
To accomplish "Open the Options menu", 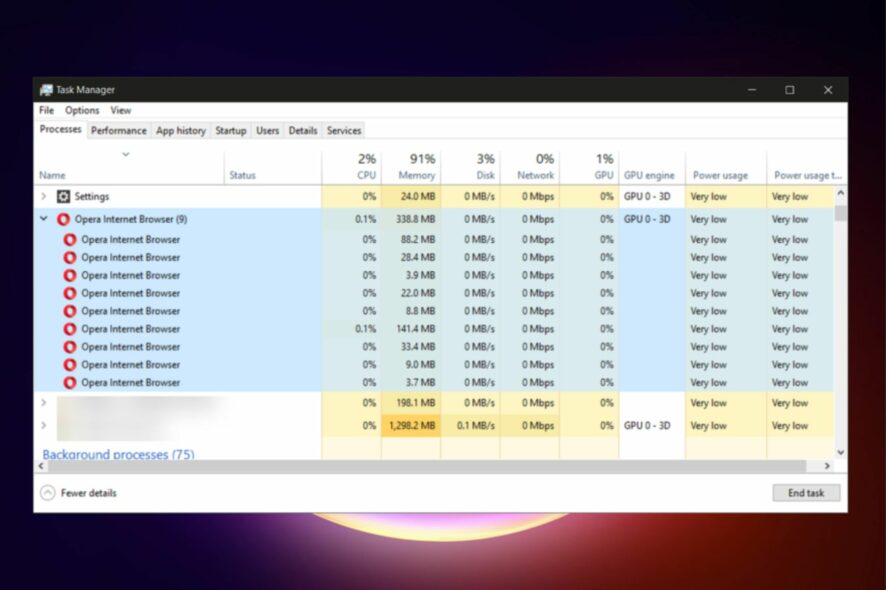I will coord(82,110).
